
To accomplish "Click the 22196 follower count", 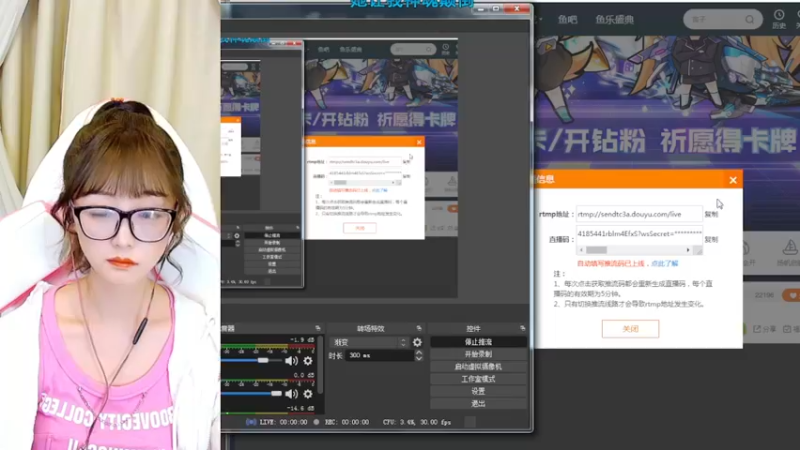I will click(764, 295).
